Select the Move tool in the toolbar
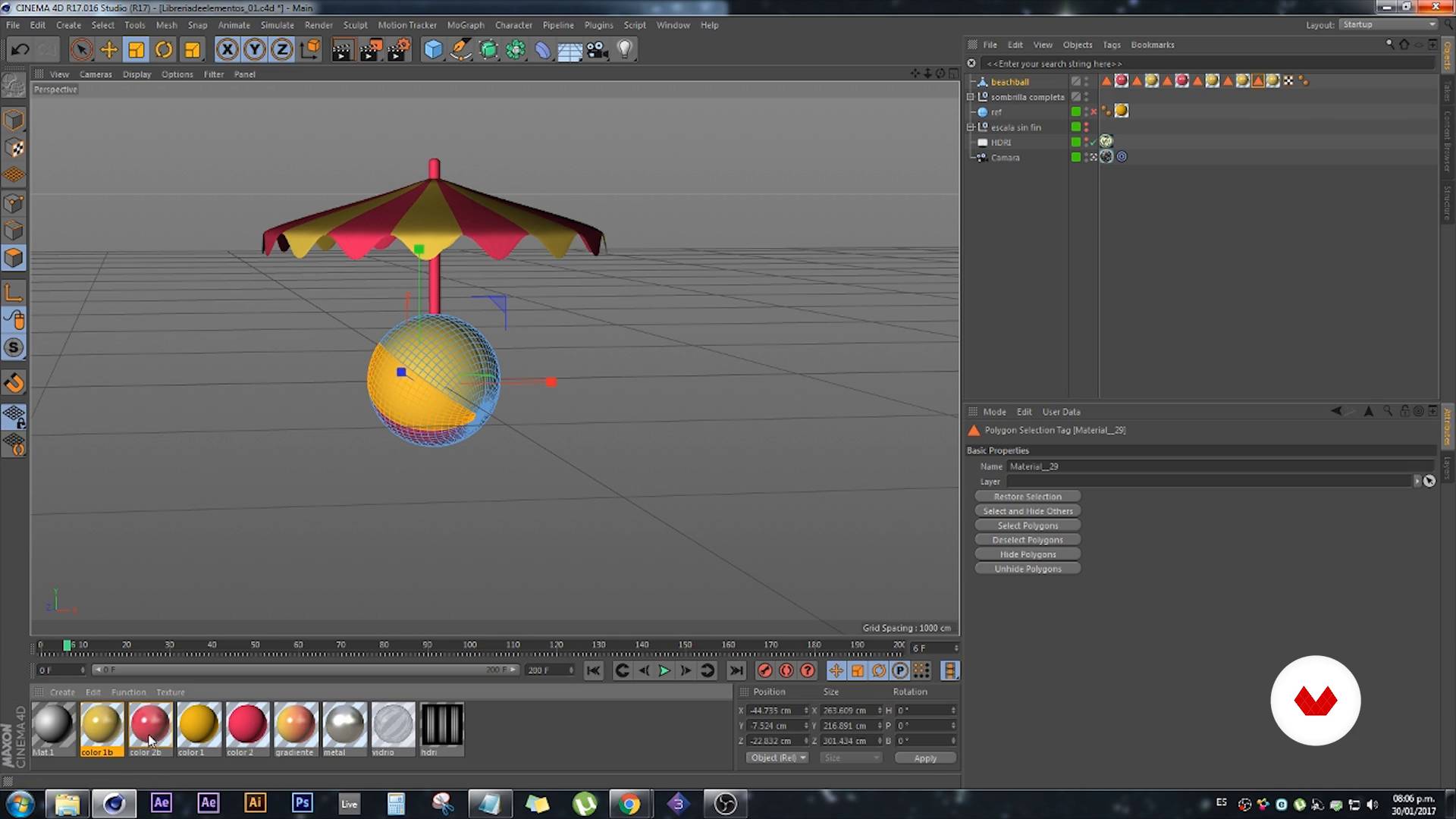This screenshot has height=819, width=1456. pos(108,49)
